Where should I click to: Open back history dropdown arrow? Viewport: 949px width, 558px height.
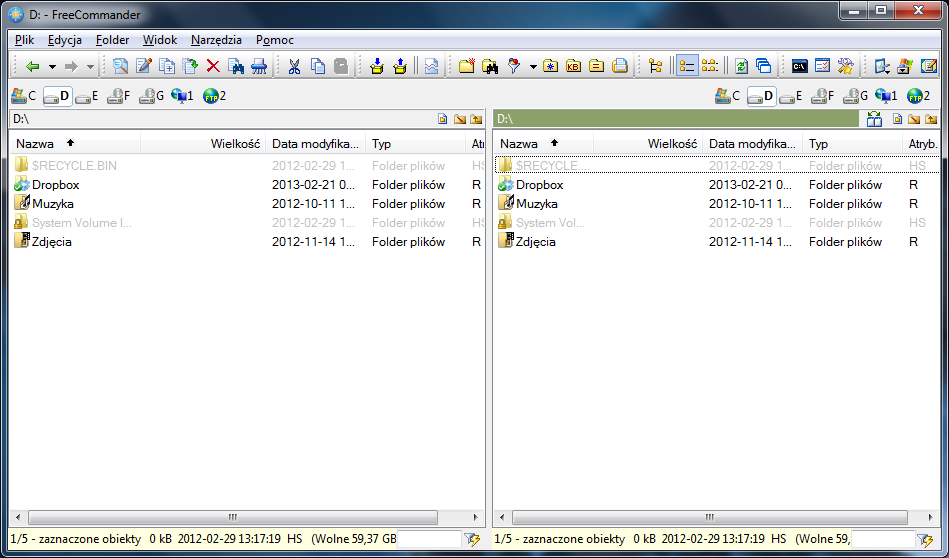tap(52, 67)
